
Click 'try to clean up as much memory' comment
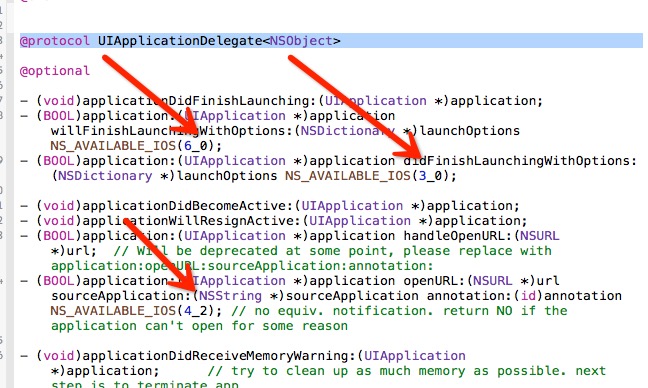406,371
